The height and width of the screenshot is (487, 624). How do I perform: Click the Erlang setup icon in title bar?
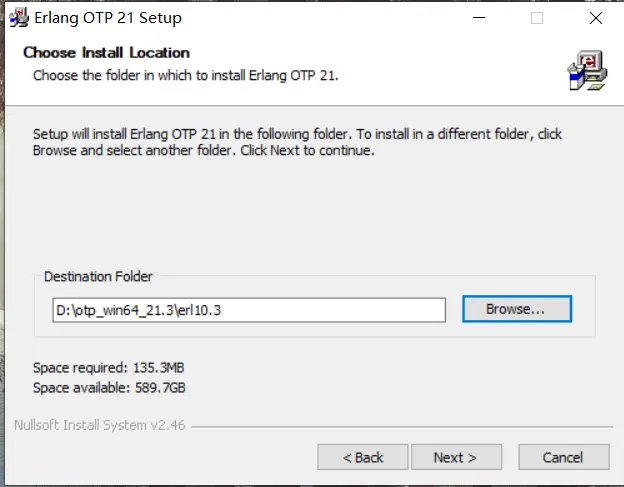(18, 18)
